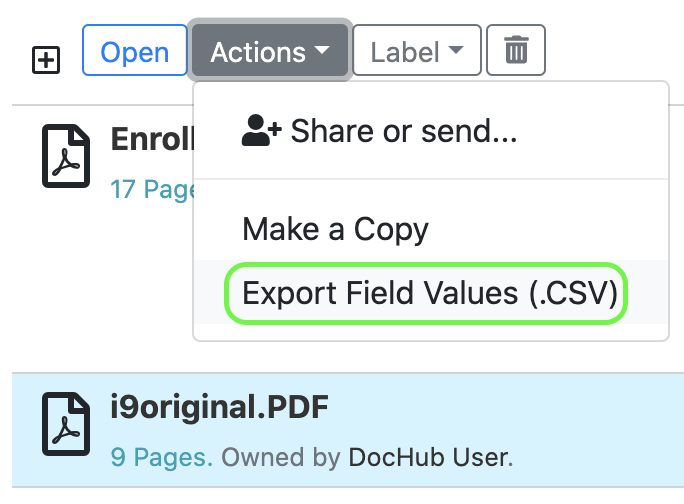Click the plus-square select-all icon
Image resolution: width=684 pixels, height=504 pixels.
click(46, 60)
